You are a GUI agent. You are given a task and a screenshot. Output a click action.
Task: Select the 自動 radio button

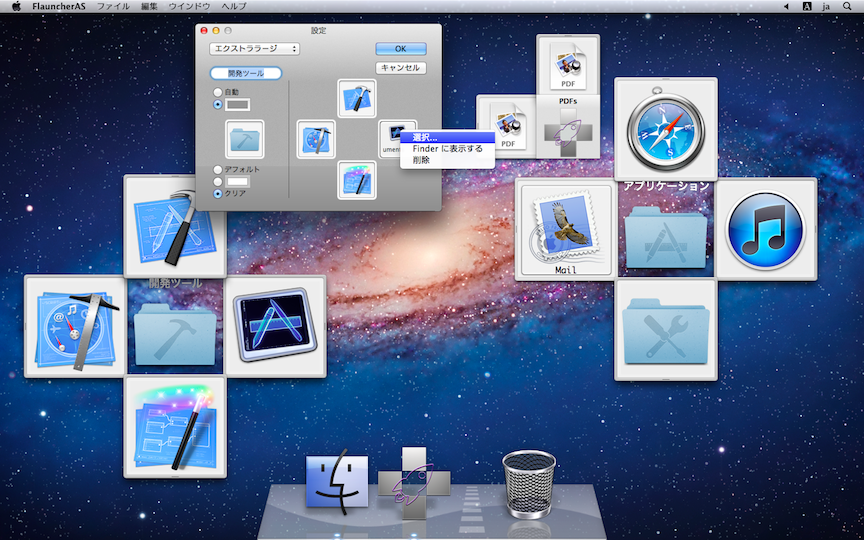click(218, 92)
